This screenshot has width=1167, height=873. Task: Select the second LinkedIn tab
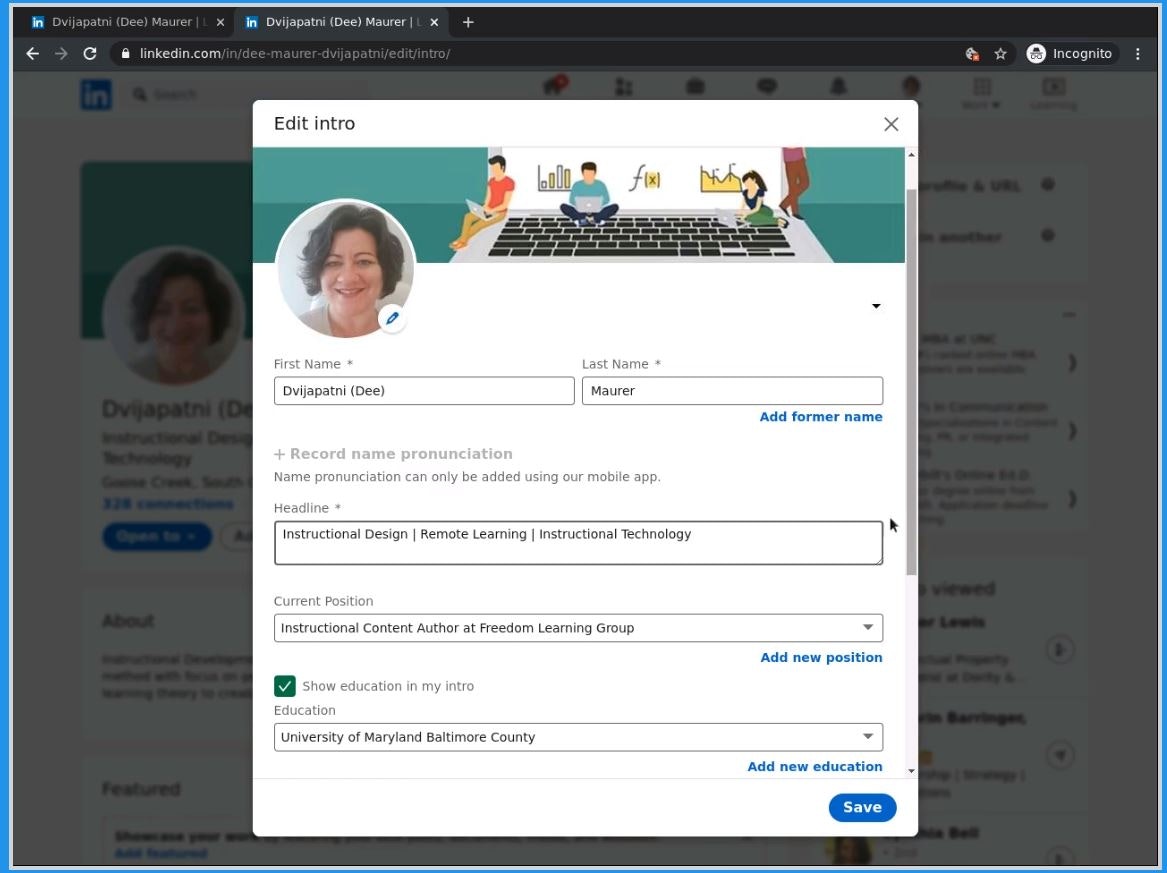click(342, 22)
